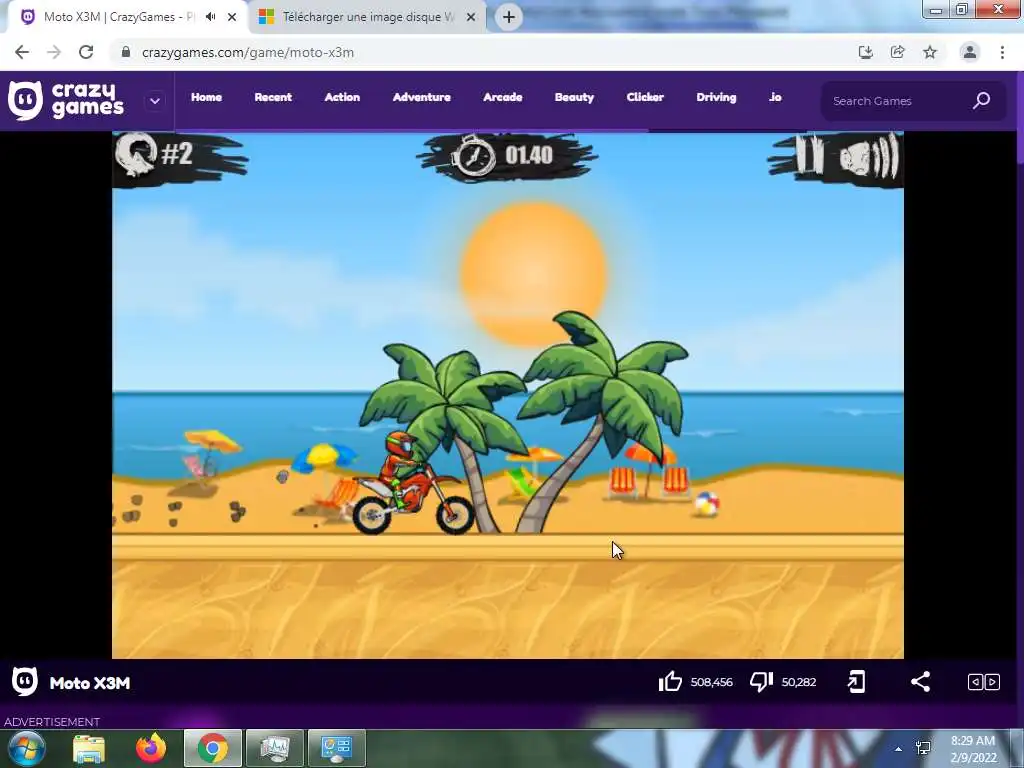This screenshot has width=1024, height=768.
Task: Click the add-to-device icon beside dislike count
Action: (856, 682)
